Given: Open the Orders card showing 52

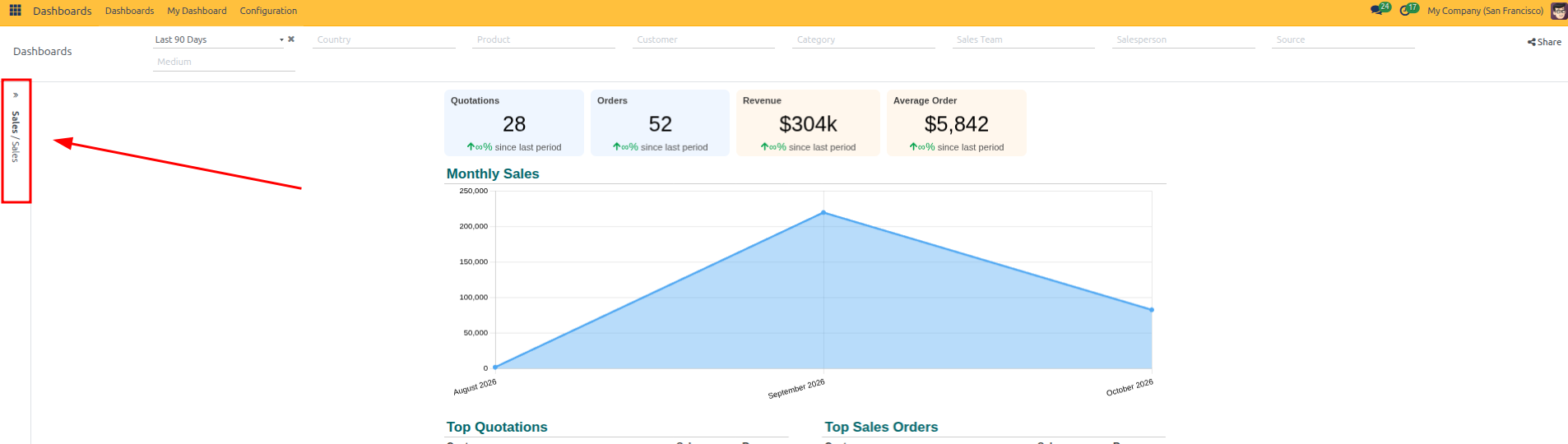Looking at the screenshot, I should click(660, 123).
